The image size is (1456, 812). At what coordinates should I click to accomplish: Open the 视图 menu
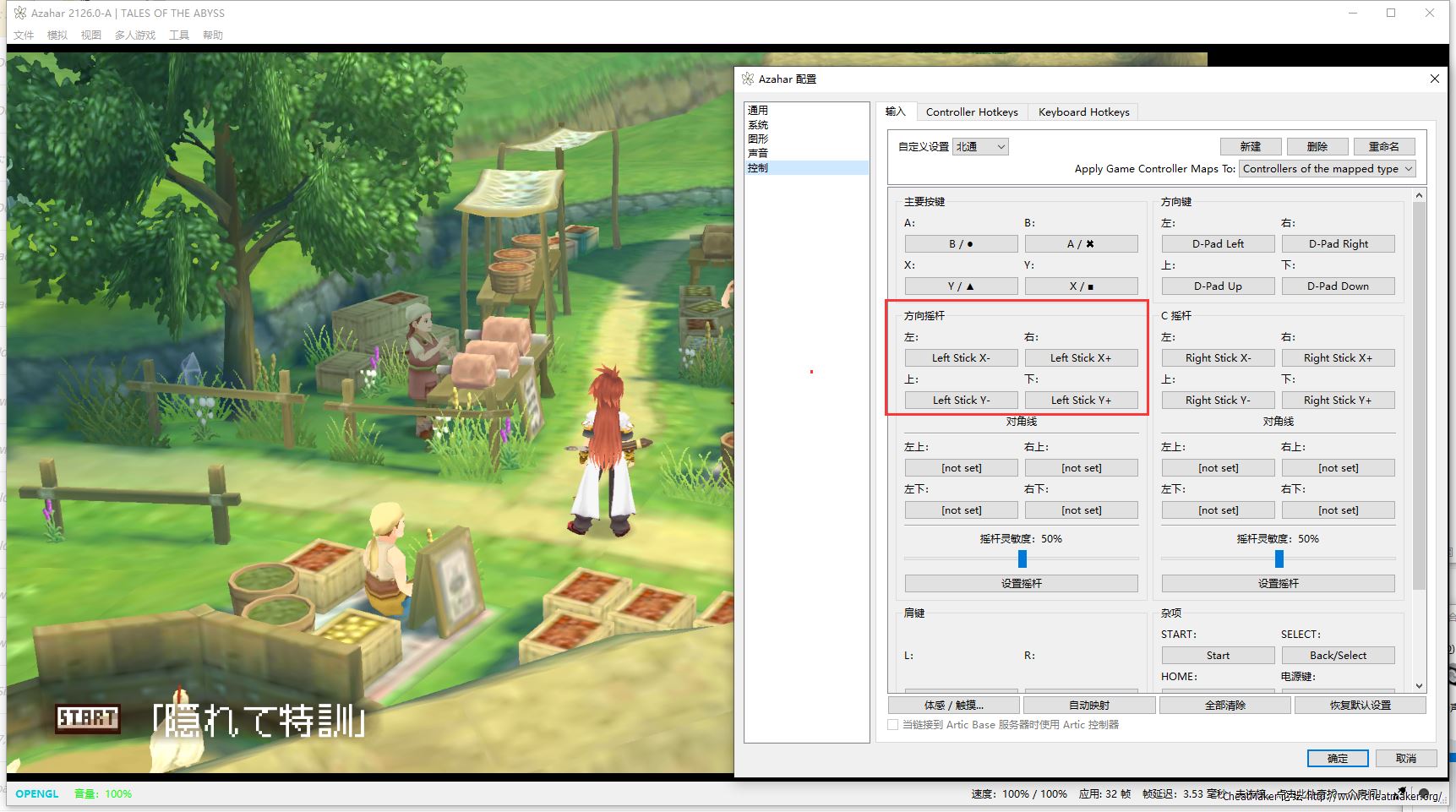[91, 35]
